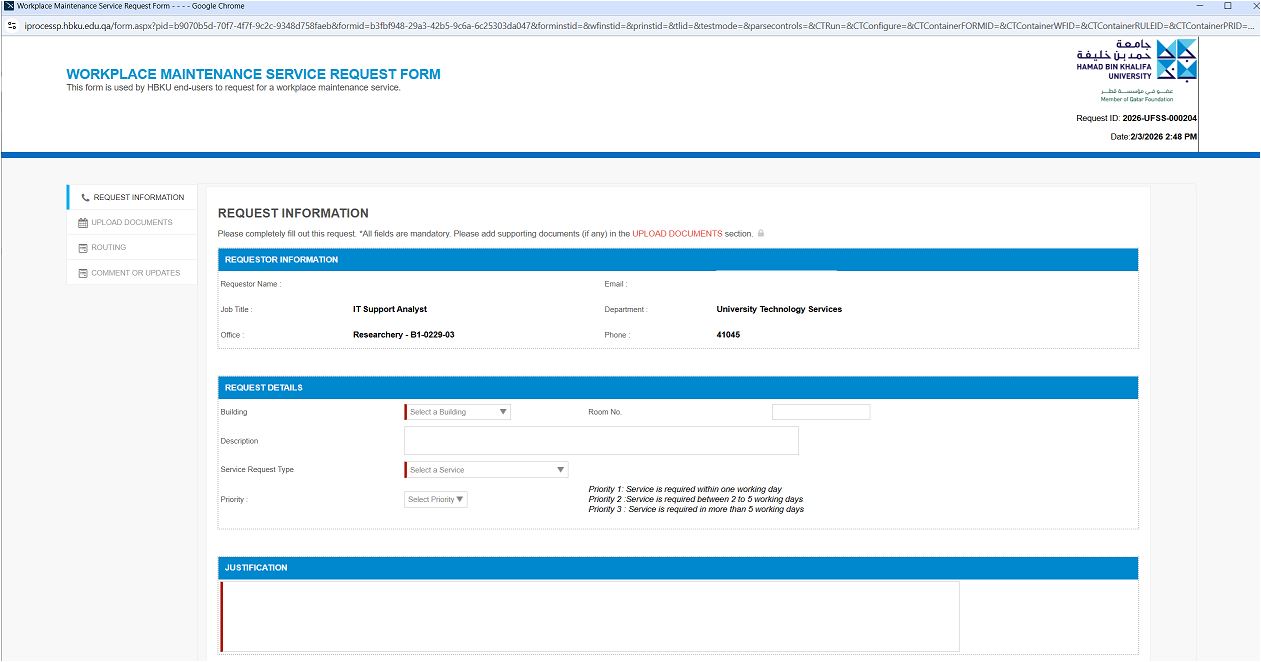Open the 'Select Priority' dropdown
Image resolution: width=1261 pixels, height=662 pixels.
coord(436,499)
